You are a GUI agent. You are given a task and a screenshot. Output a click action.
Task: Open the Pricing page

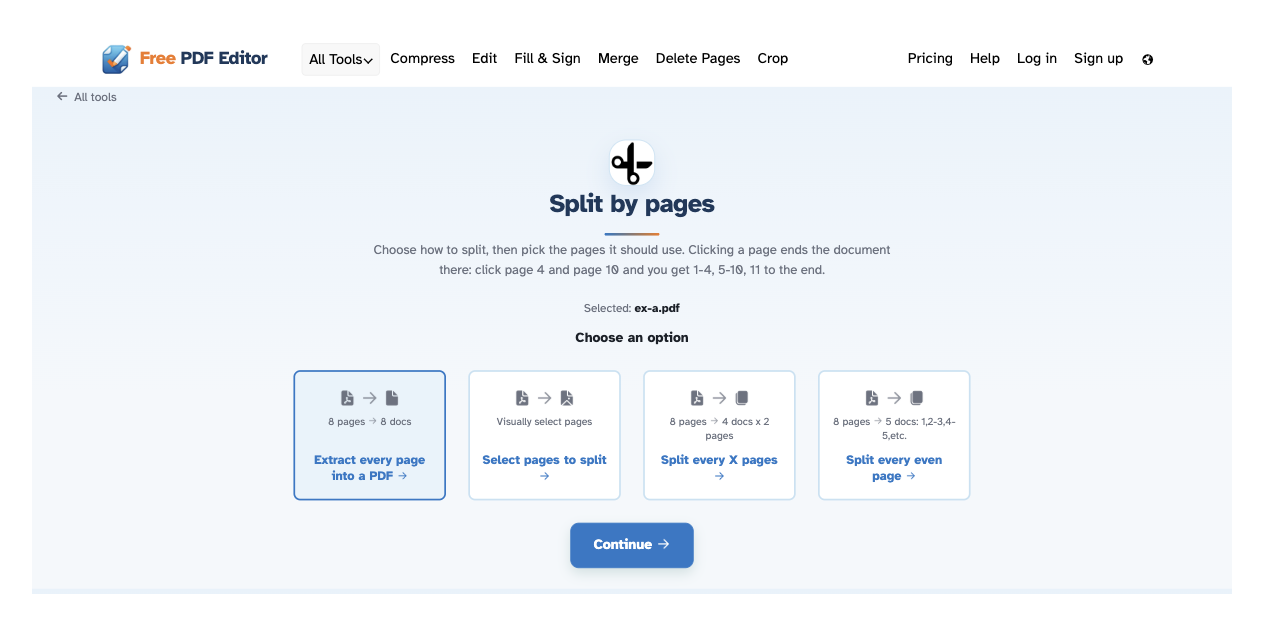click(x=930, y=59)
